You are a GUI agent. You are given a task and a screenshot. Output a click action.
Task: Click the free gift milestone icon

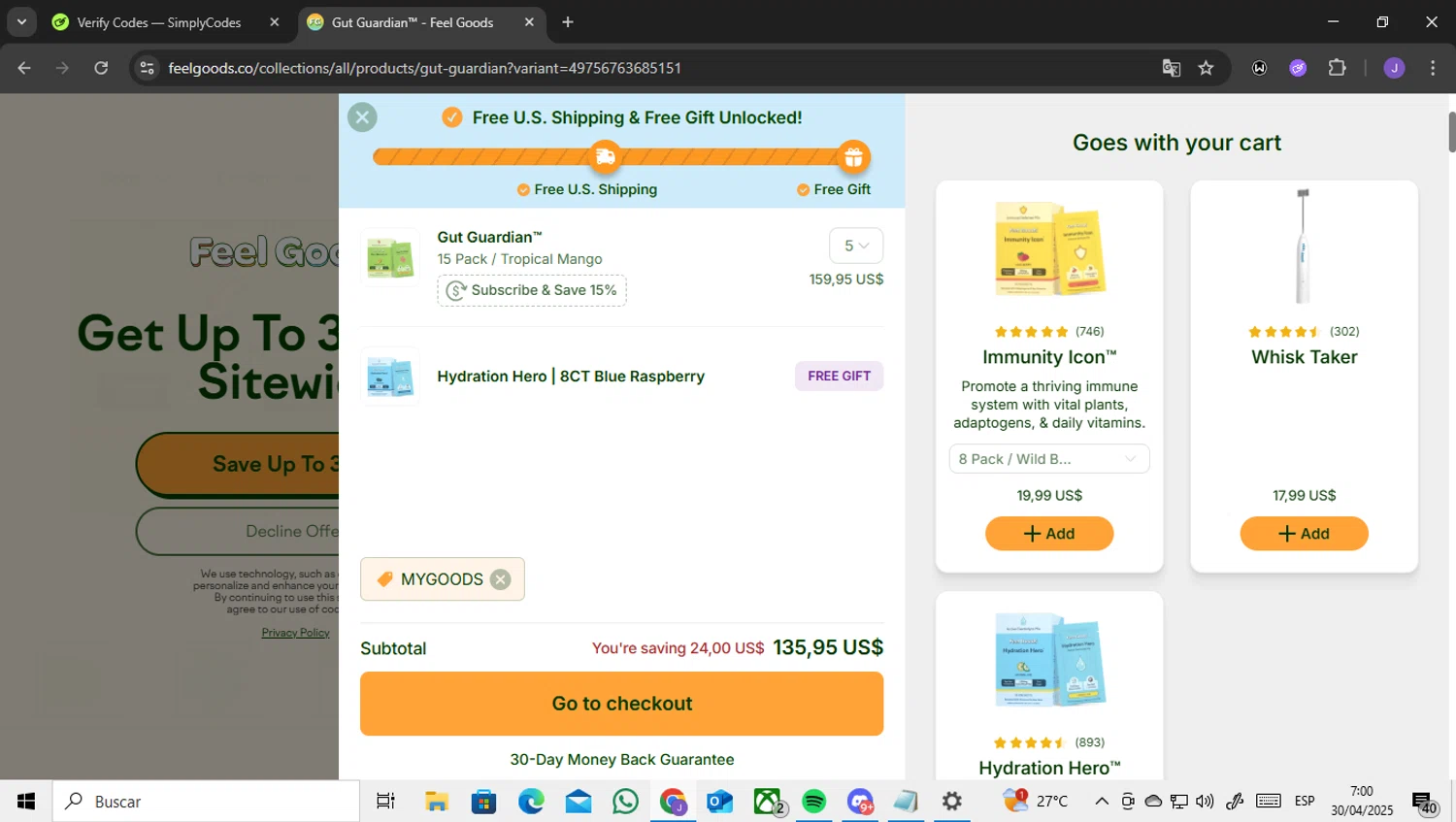tap(853, 156)
